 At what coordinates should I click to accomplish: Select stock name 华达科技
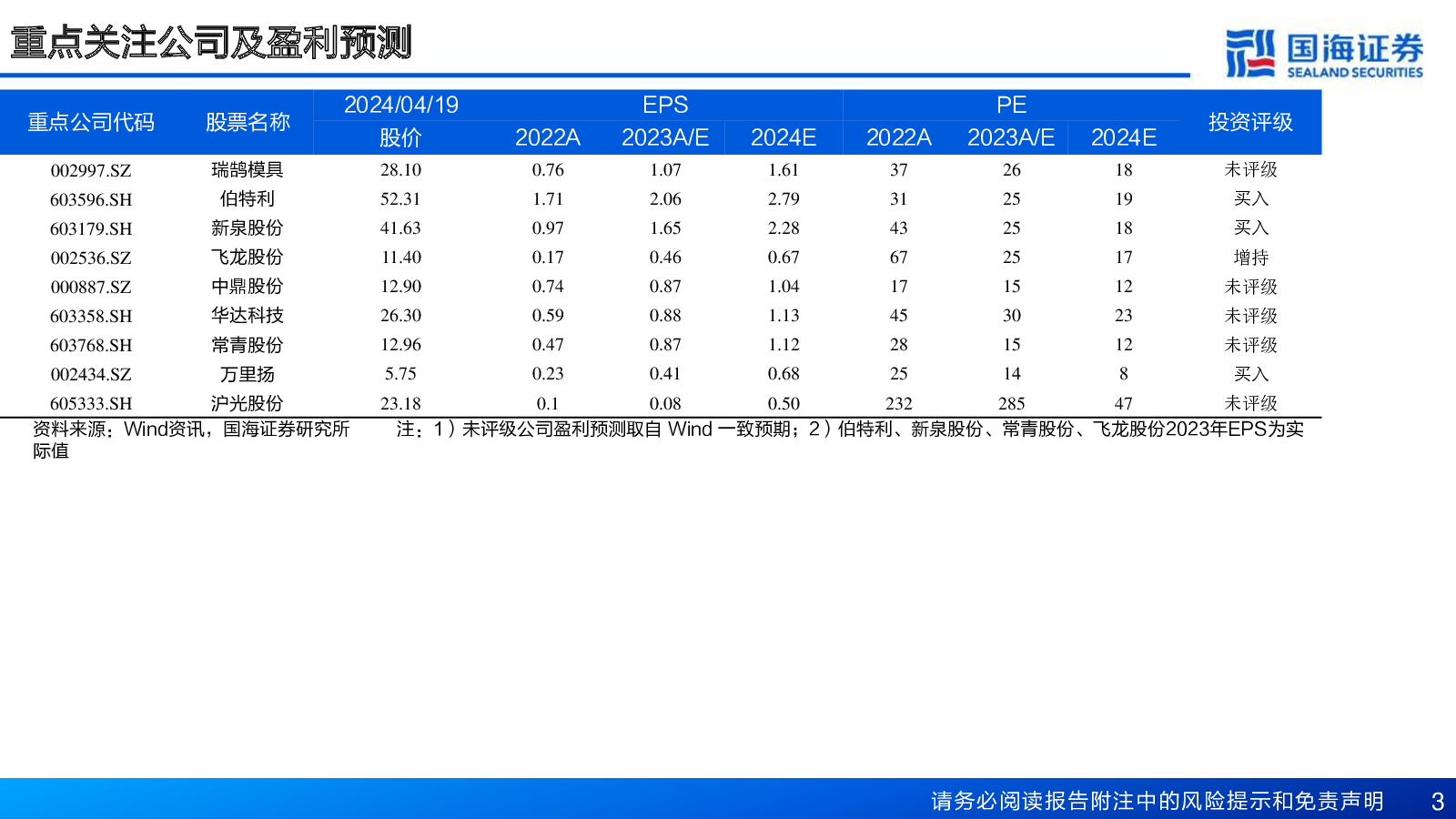coord(248,316)
